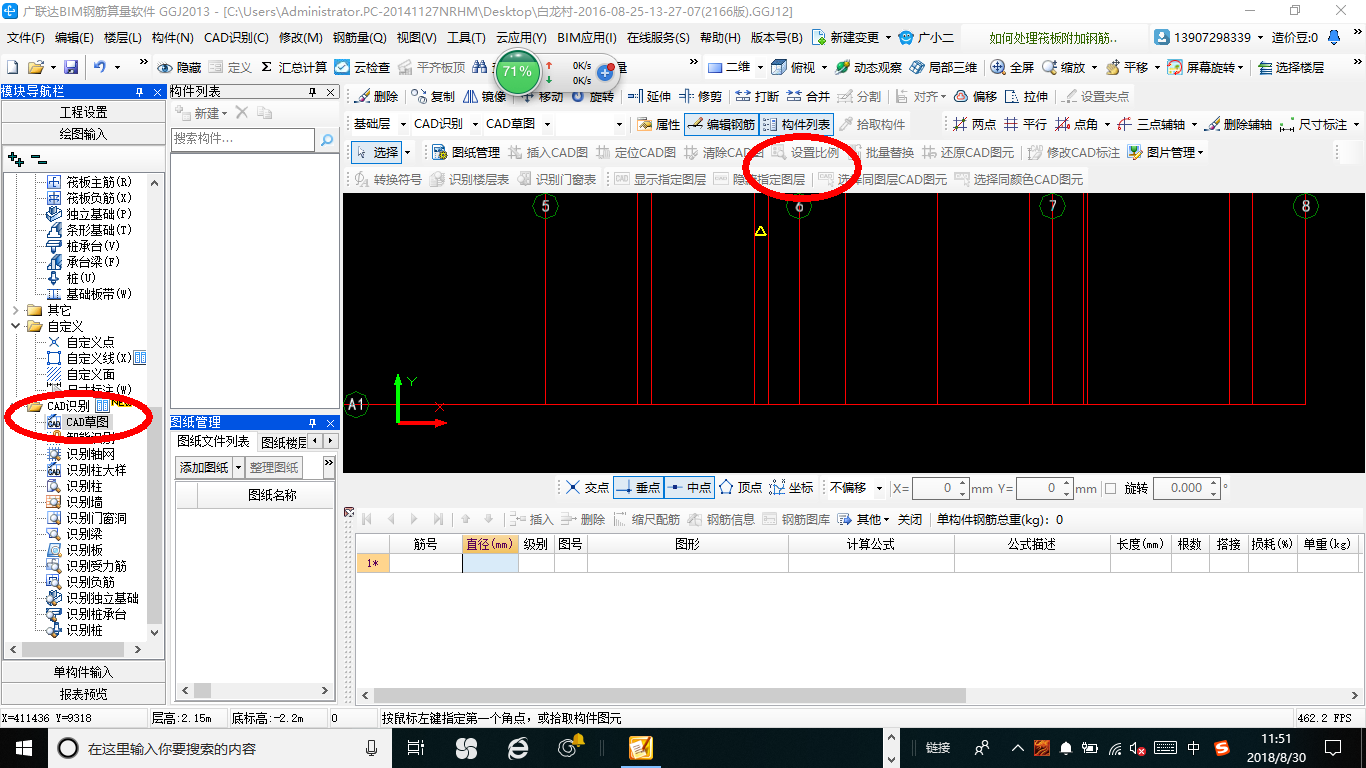Toggle 顶点 vertex snap
This screenshot has height=768, width=1366.
click(x=740, y=488)
